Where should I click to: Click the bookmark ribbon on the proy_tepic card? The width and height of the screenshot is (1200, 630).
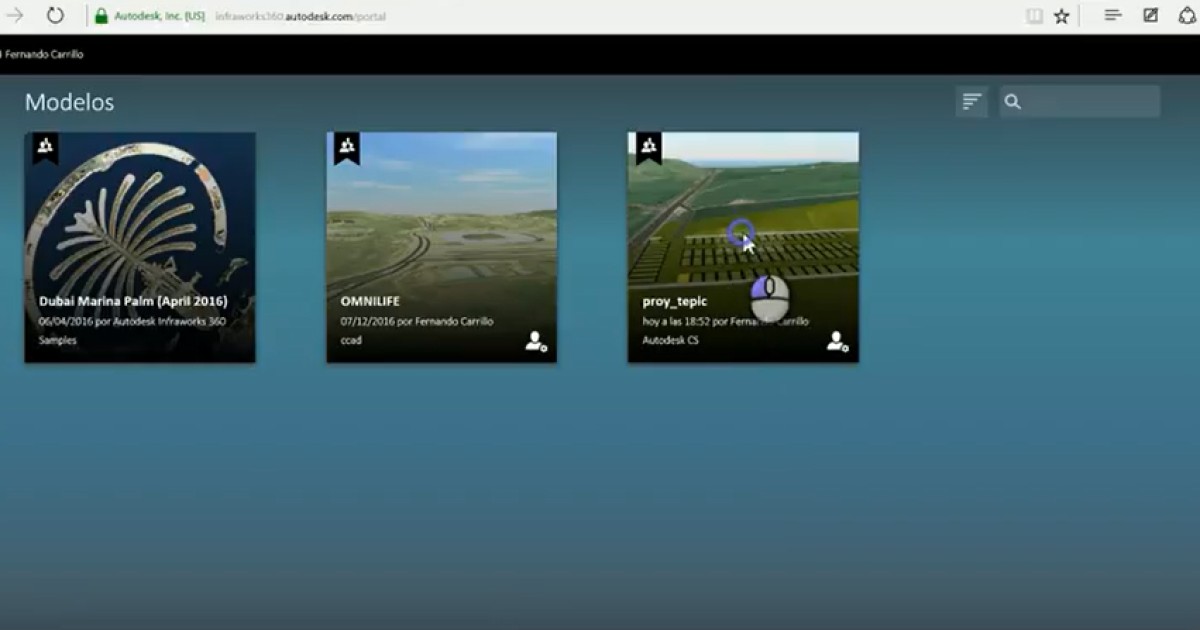click(x=649, y=145)
